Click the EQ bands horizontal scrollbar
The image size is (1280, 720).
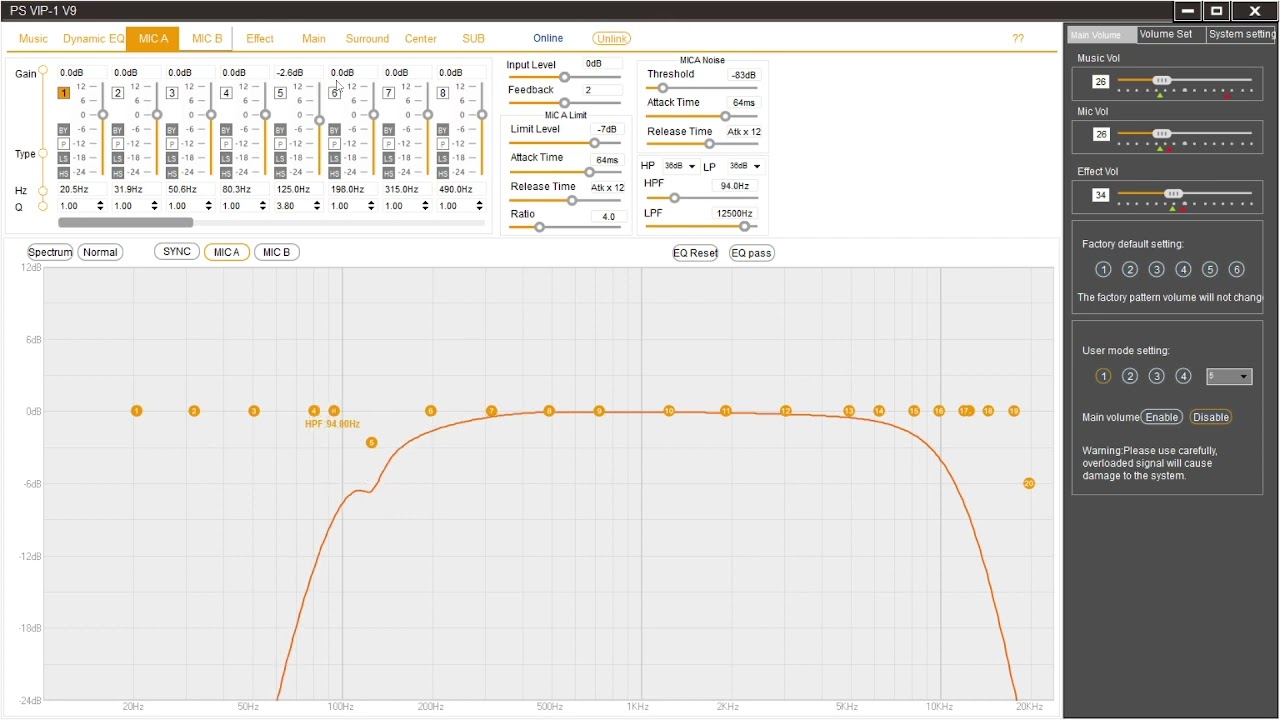click(125, 223)
